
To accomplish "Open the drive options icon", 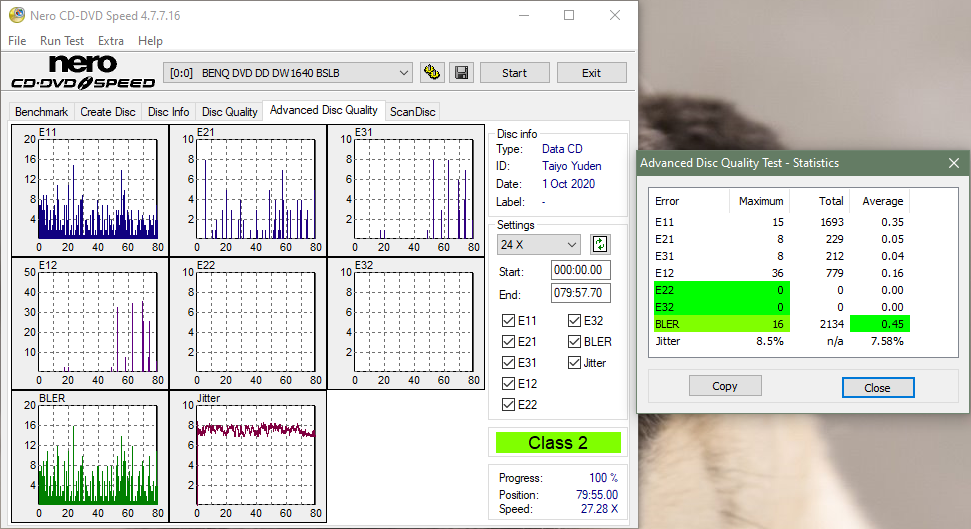I will coord(432,72).
